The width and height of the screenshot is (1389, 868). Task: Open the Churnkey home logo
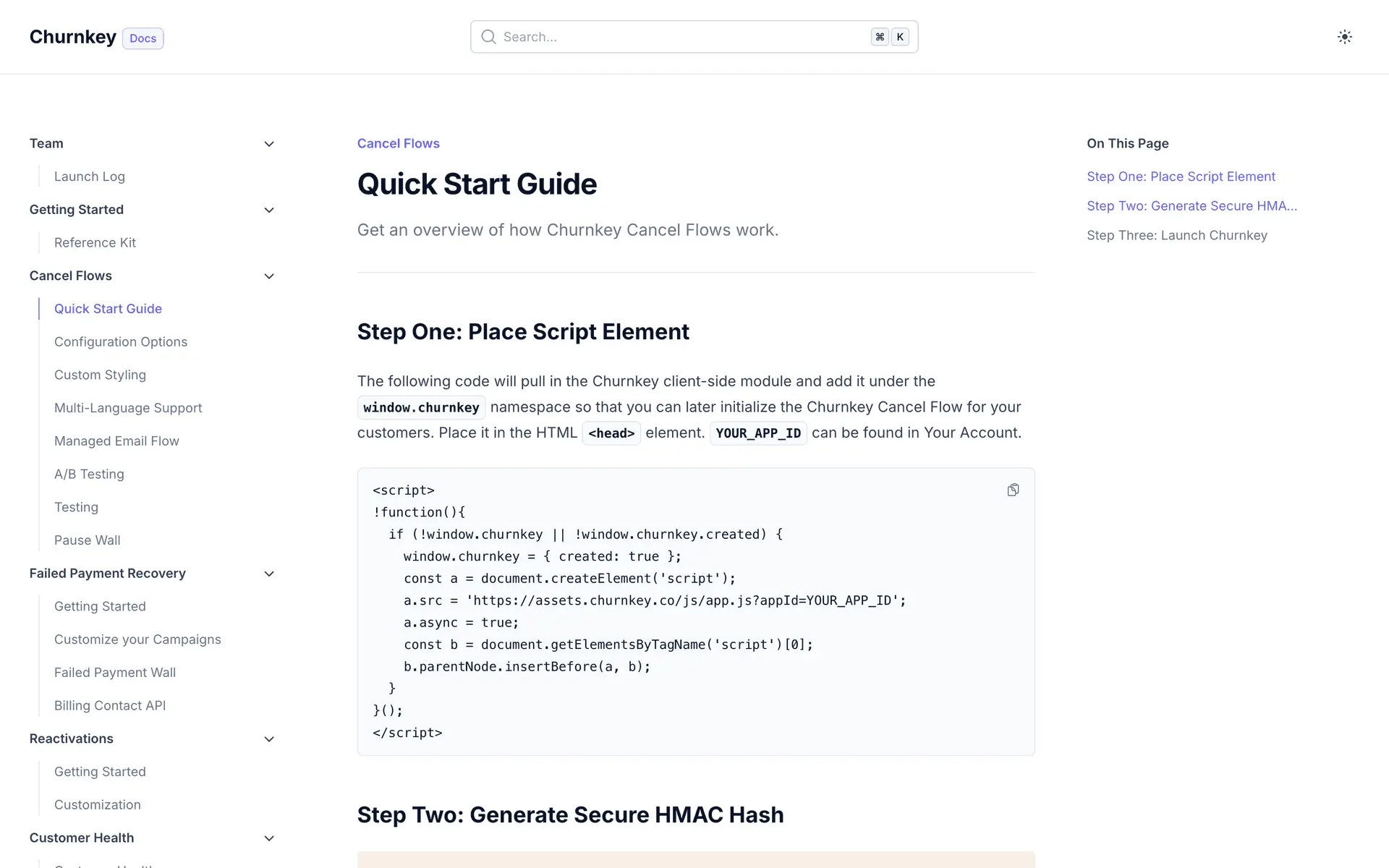[72, 37]
